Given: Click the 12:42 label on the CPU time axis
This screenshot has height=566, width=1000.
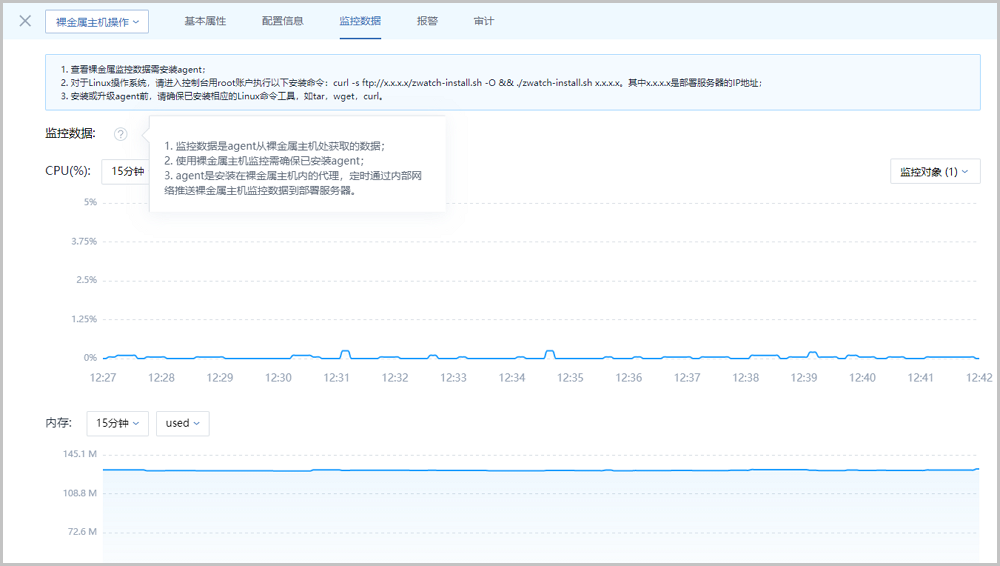Looking at the screenshot, I should click(x=978, y=378).
